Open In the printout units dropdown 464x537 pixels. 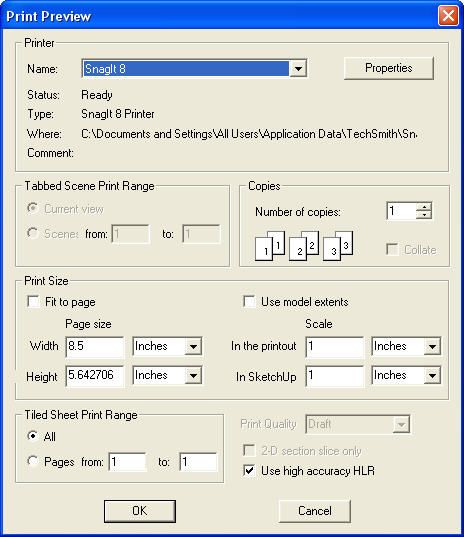point(432,346)
